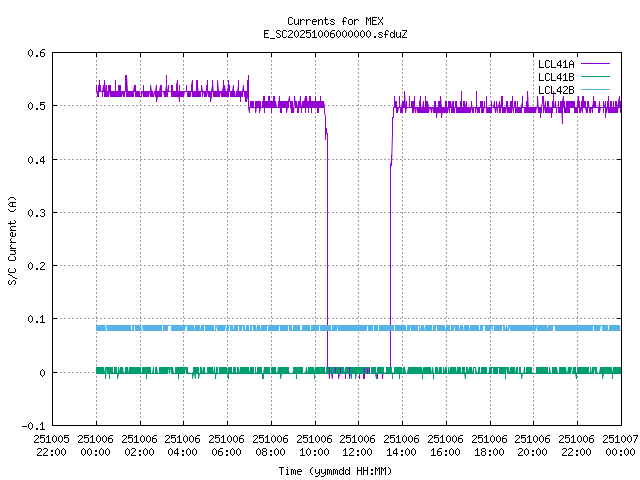Pick the 0.3 y-axis tick label
This screenshot has height=480, width=640.
pos(37,213)
